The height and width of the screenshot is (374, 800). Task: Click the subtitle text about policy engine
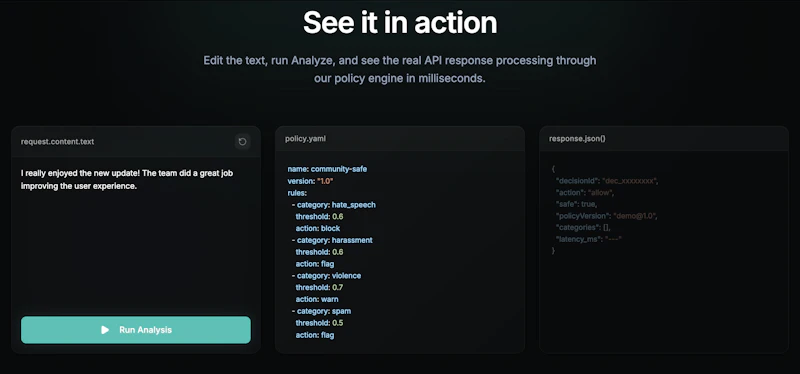click(x=400, y=70)
